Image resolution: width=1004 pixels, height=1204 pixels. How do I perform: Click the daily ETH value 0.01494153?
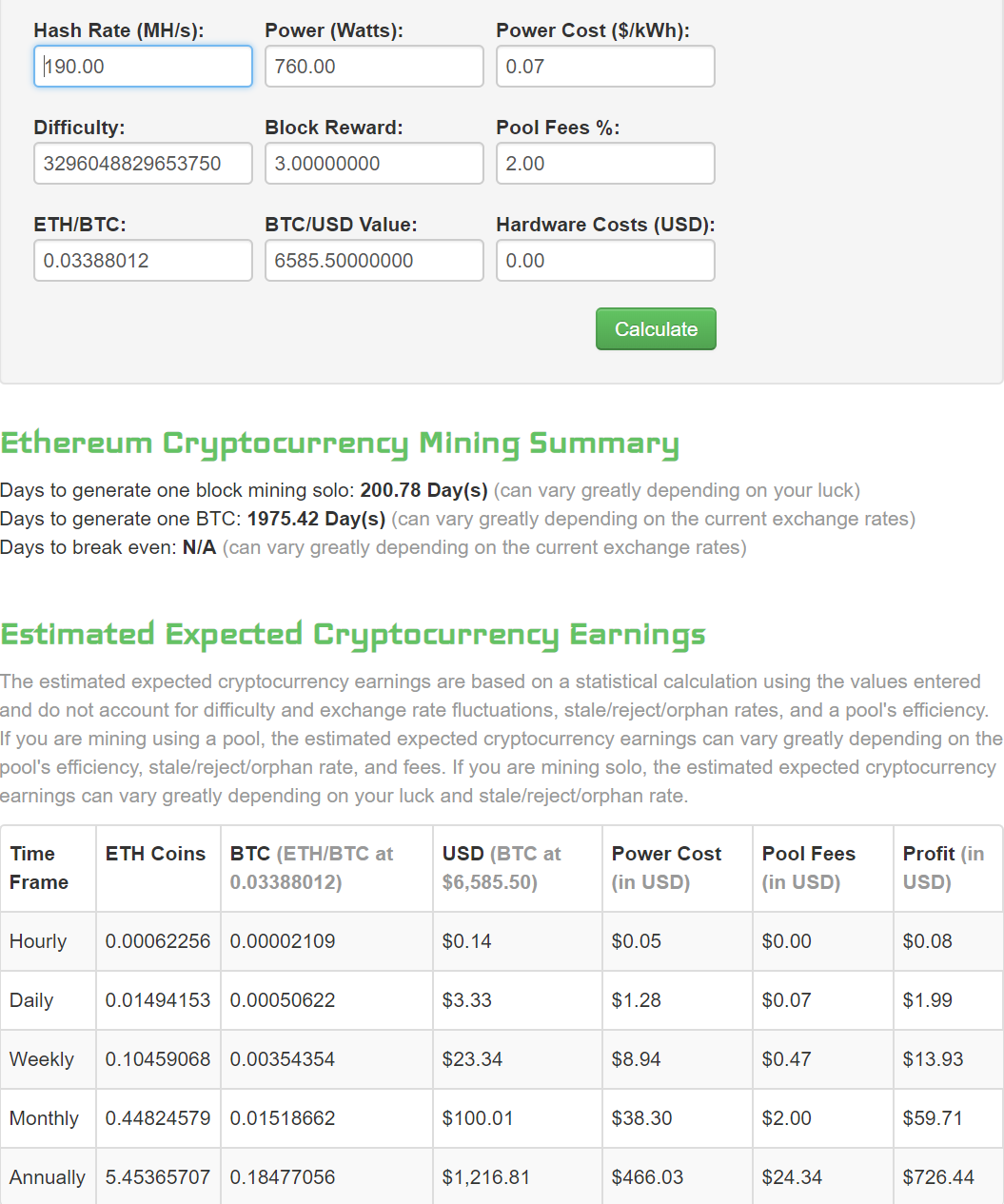(x=158, y=1000)
